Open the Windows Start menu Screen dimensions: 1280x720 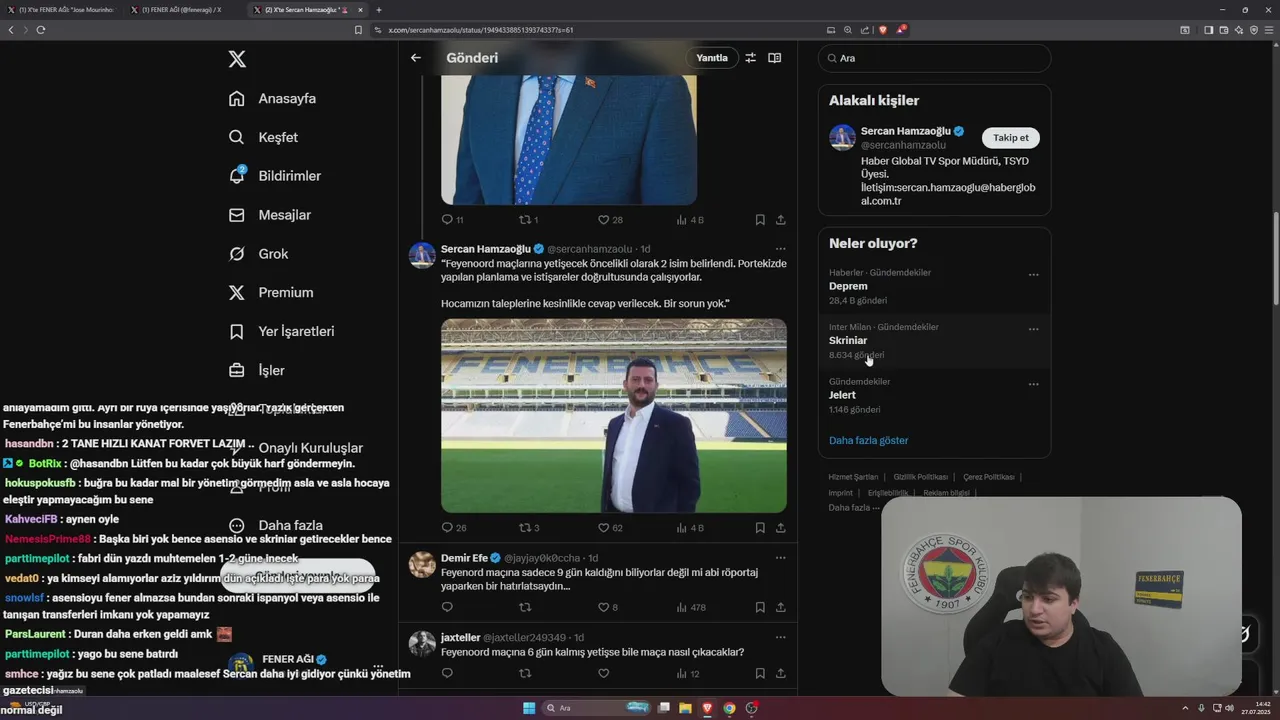[x=529, y=708]
